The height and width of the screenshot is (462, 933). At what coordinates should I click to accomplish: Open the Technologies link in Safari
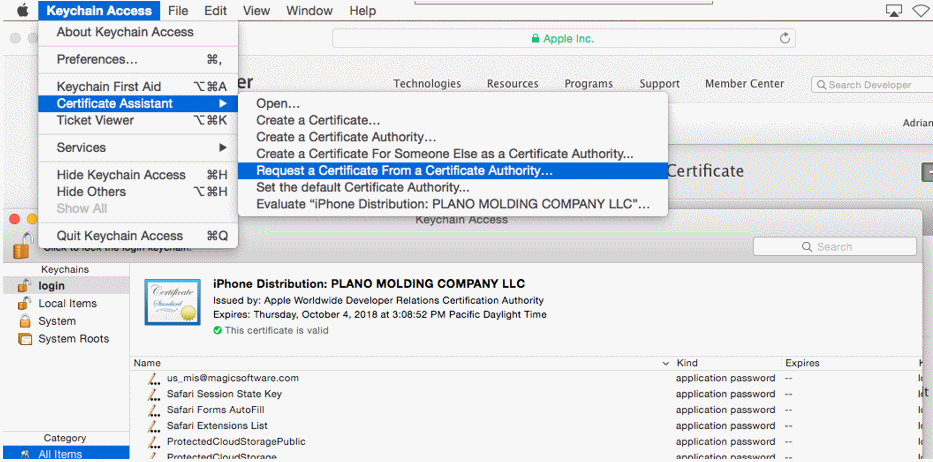pyautogui.click(x=427, y=84)
